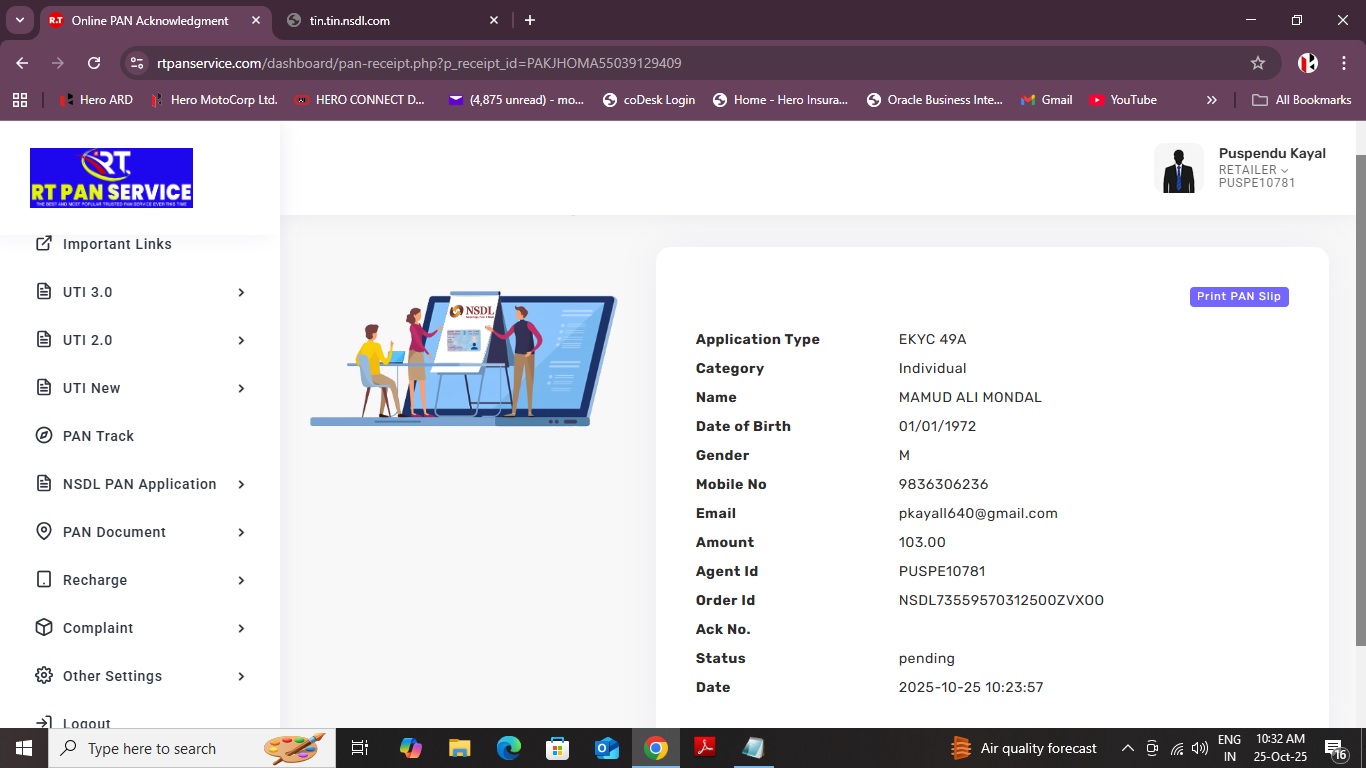This screenshot has width=1366, height=768.
Task: Click the Print PAN Slip button
Action: point(1238,296)
